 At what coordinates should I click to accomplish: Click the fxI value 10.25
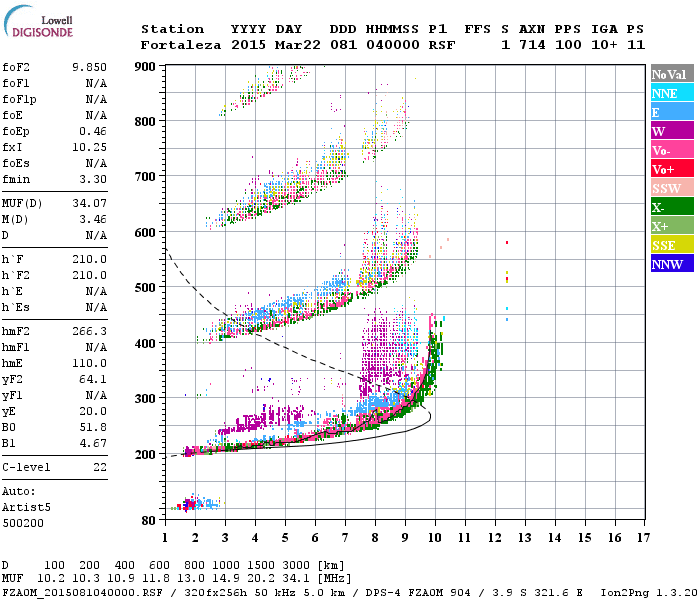(89, 147)
